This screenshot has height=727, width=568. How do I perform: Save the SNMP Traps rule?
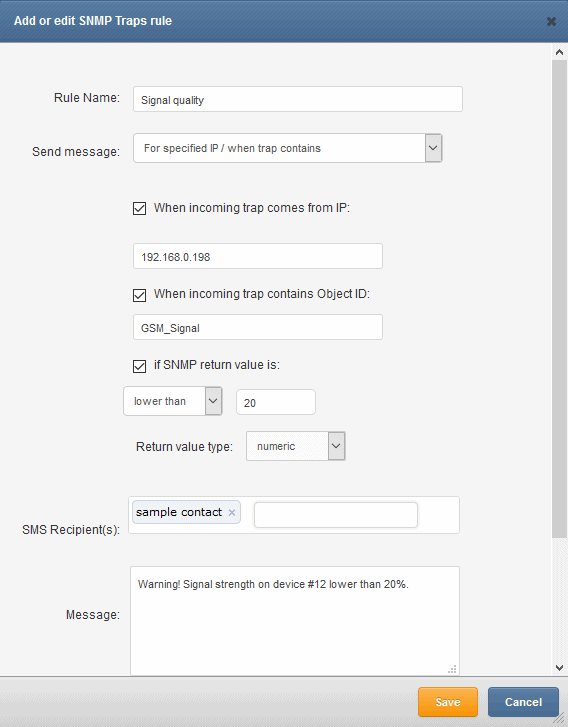[448, 702]
